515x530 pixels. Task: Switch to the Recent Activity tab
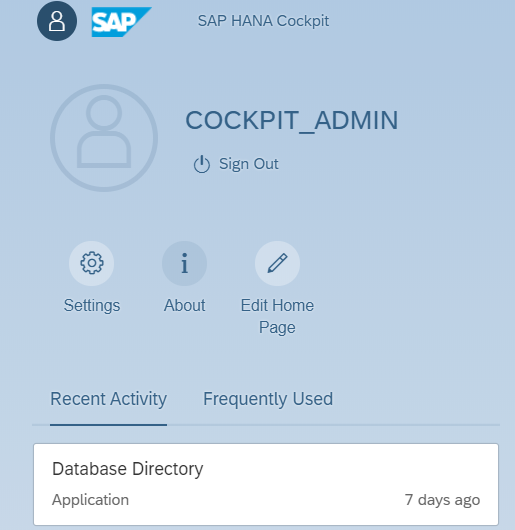click(108, 399)
